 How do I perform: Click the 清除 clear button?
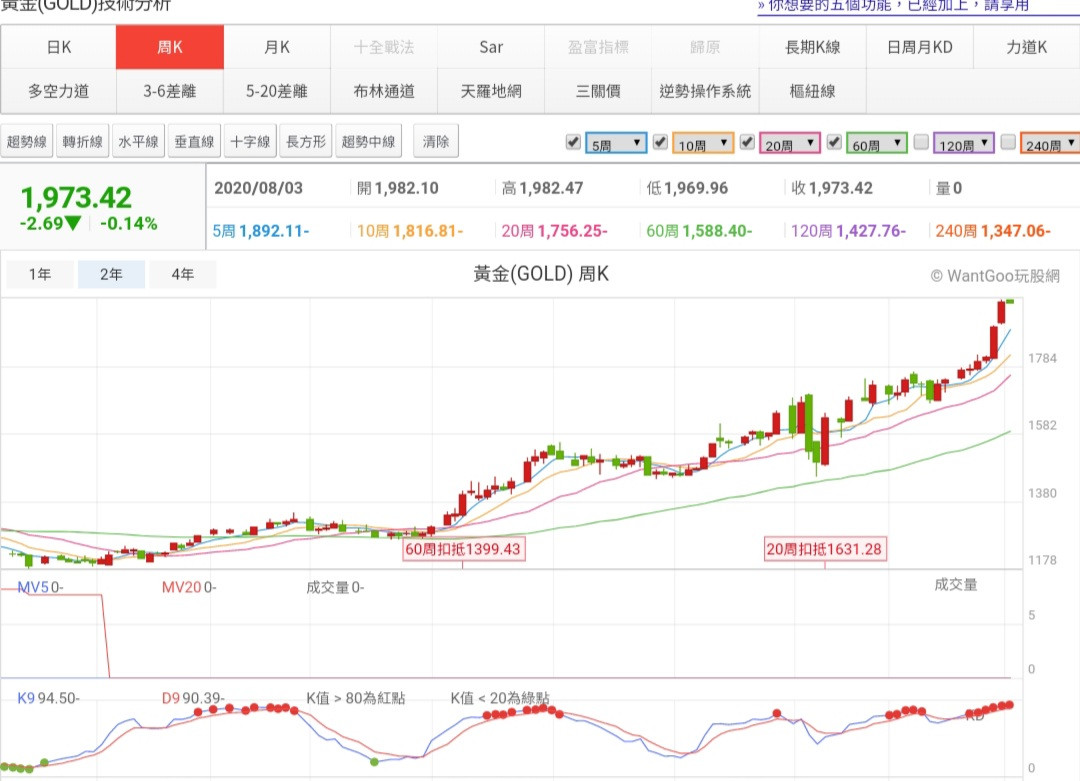coord(436,142)
